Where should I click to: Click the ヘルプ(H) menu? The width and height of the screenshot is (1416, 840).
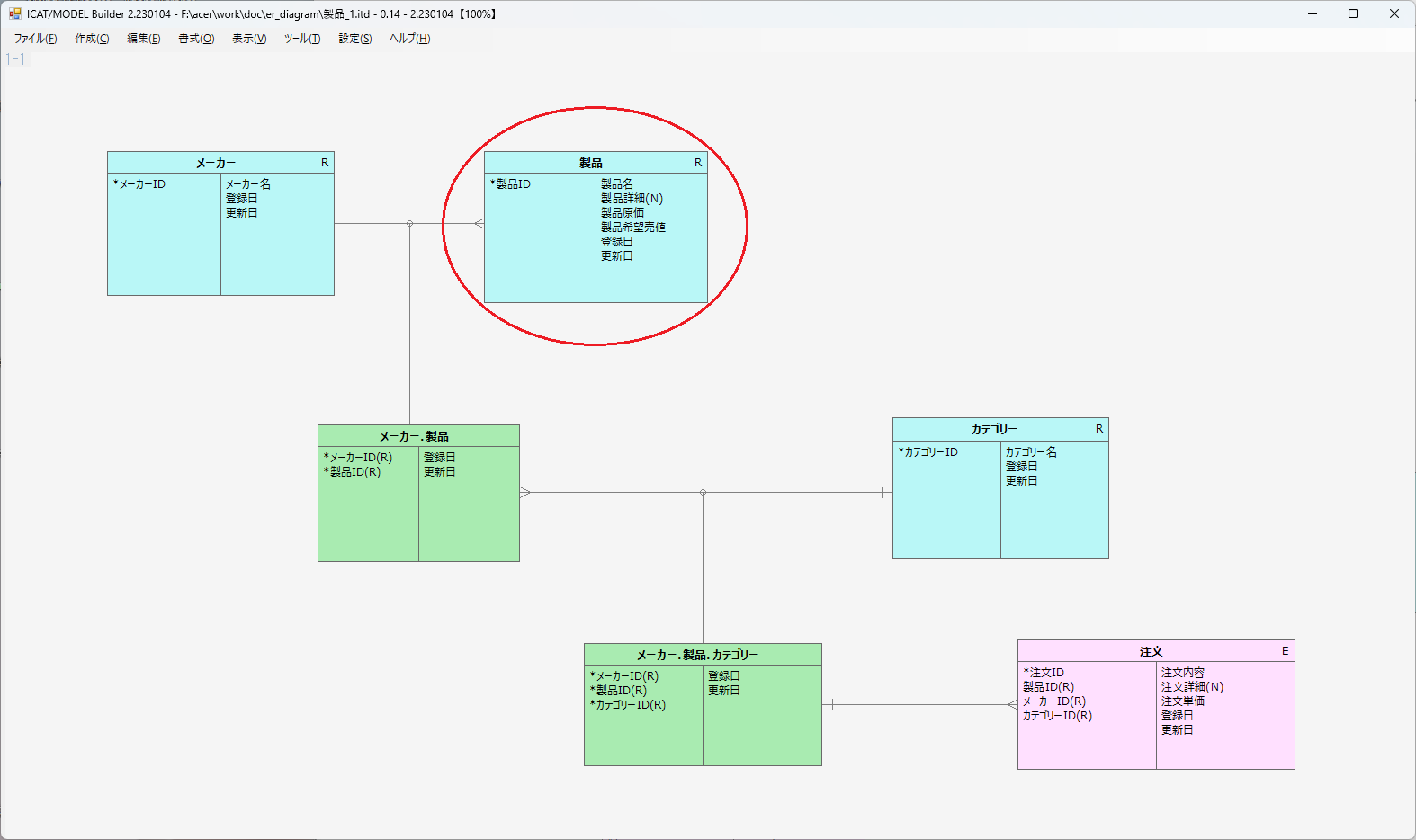click(409, 39)
